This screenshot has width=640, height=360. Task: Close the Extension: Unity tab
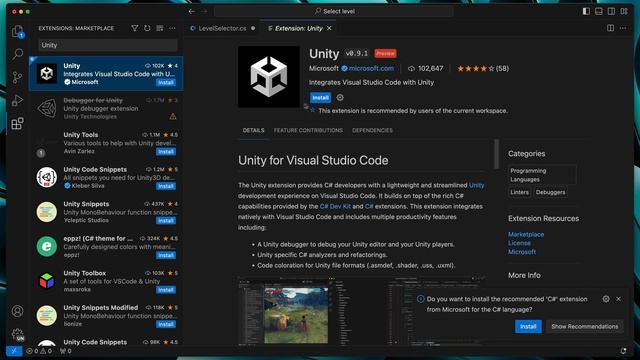tap(329, 28)
